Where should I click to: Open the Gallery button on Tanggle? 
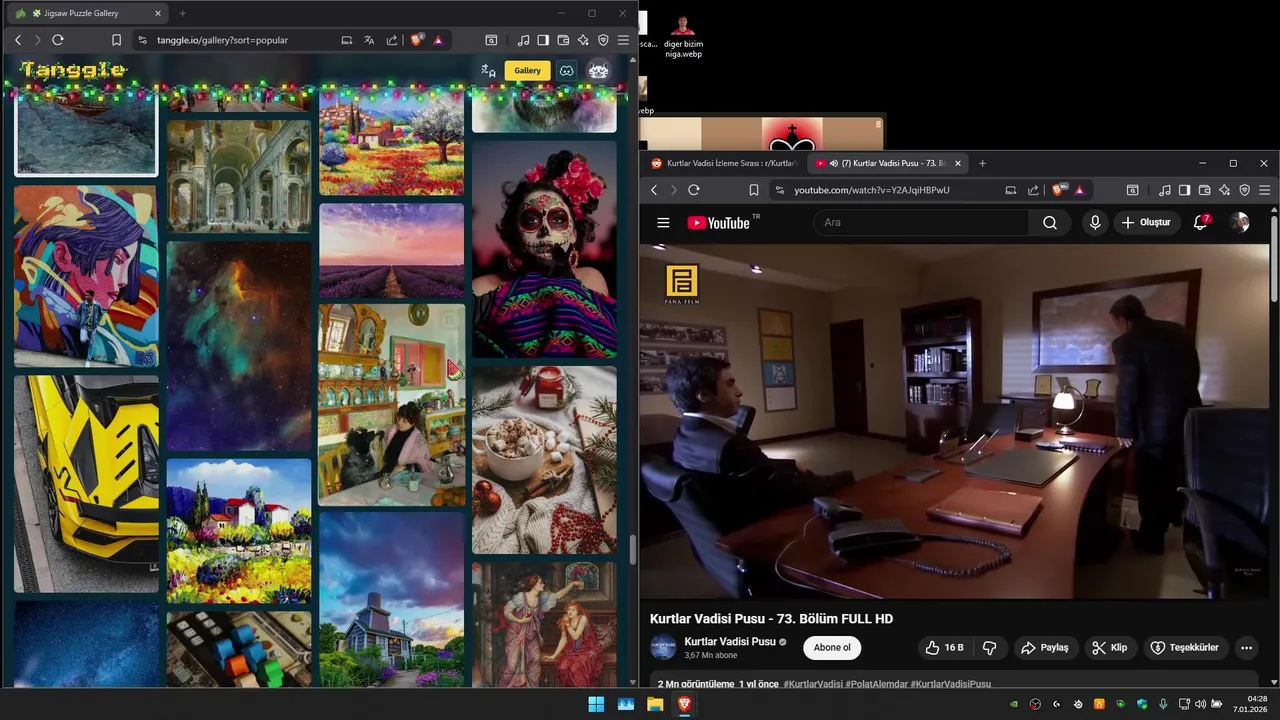click(527, 70)
